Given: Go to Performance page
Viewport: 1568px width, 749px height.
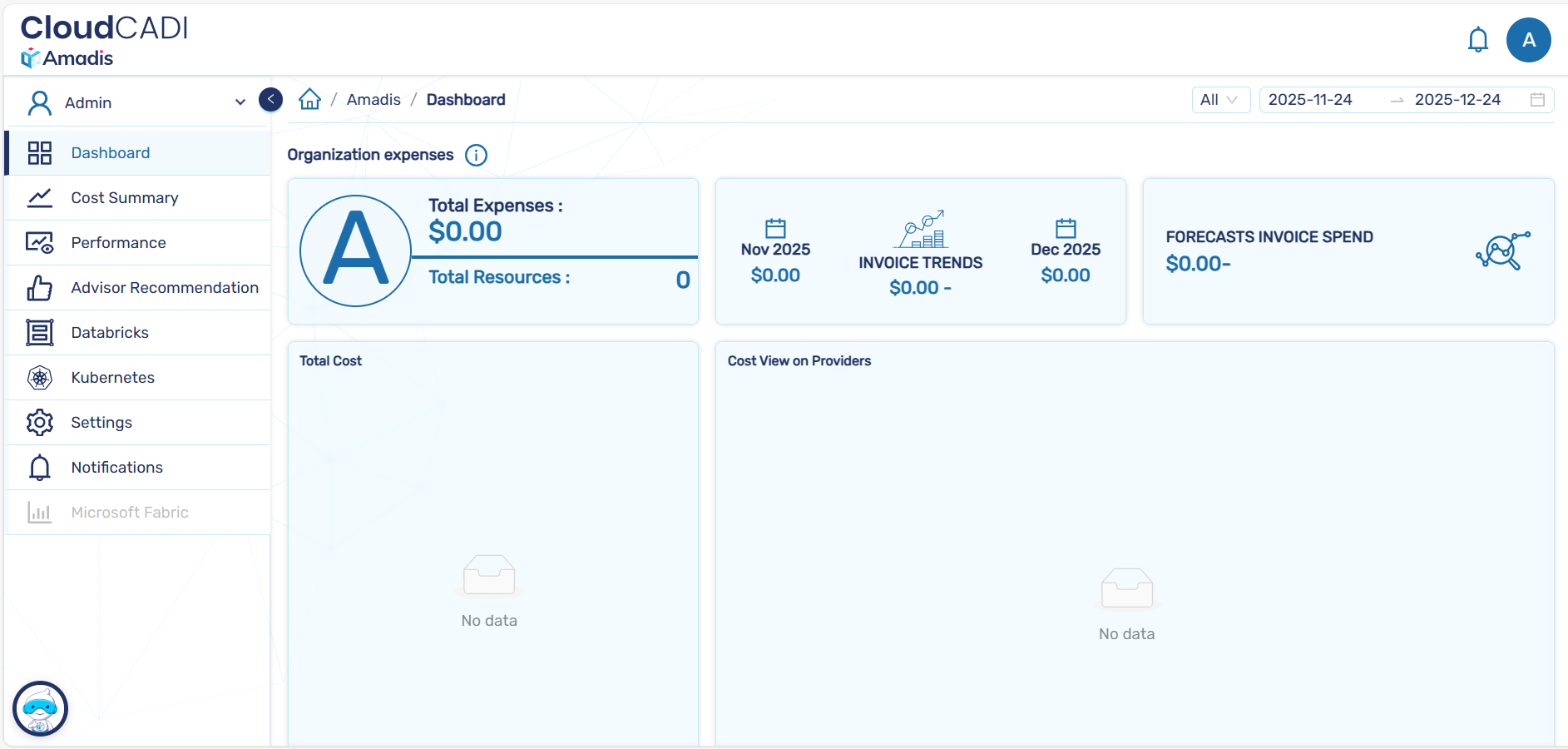Looking at the screenshot, I should [118, 243].
